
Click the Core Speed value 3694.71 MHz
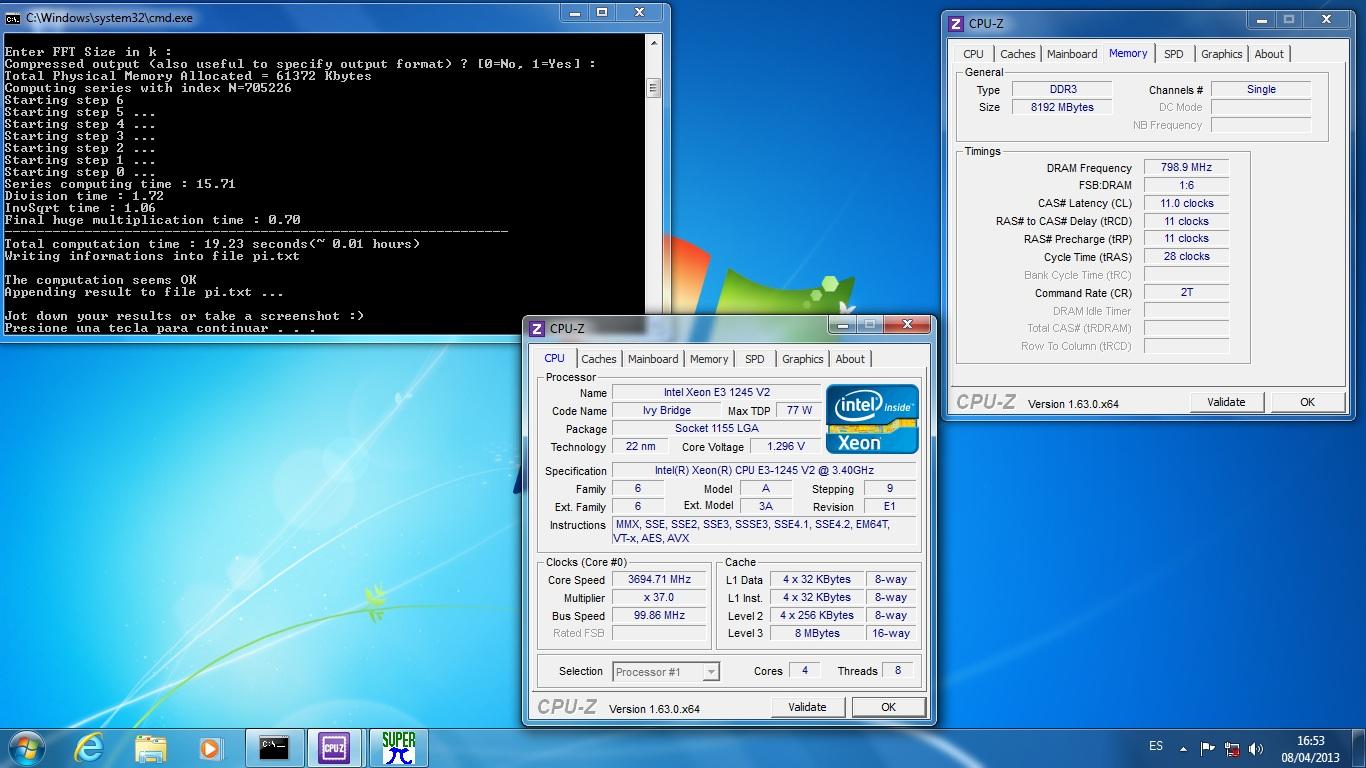[x=659, y=580]
